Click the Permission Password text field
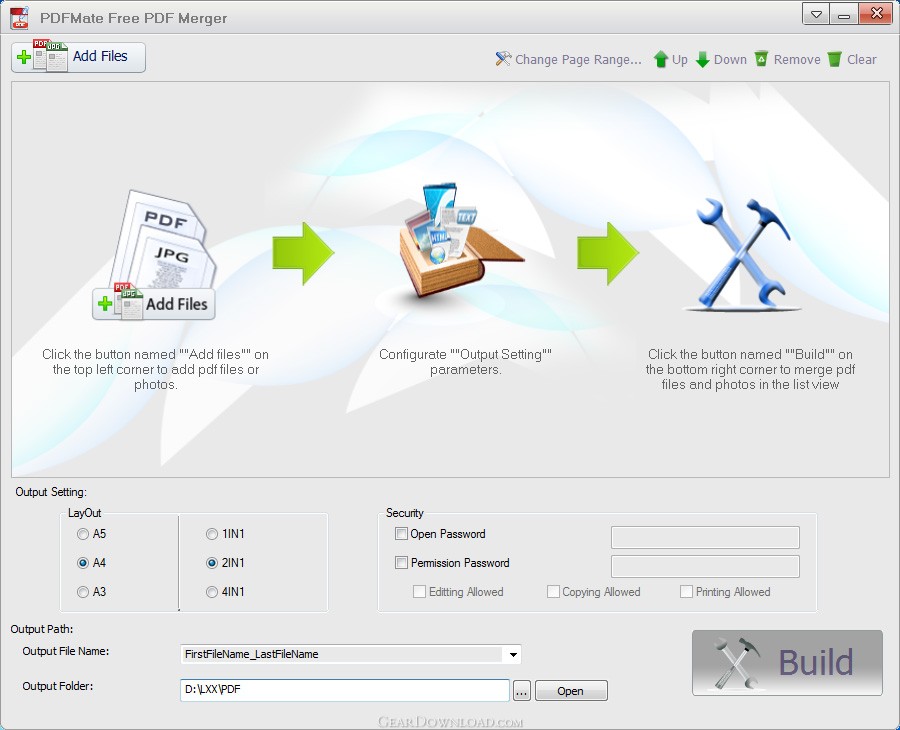 (x=705, y=566)
